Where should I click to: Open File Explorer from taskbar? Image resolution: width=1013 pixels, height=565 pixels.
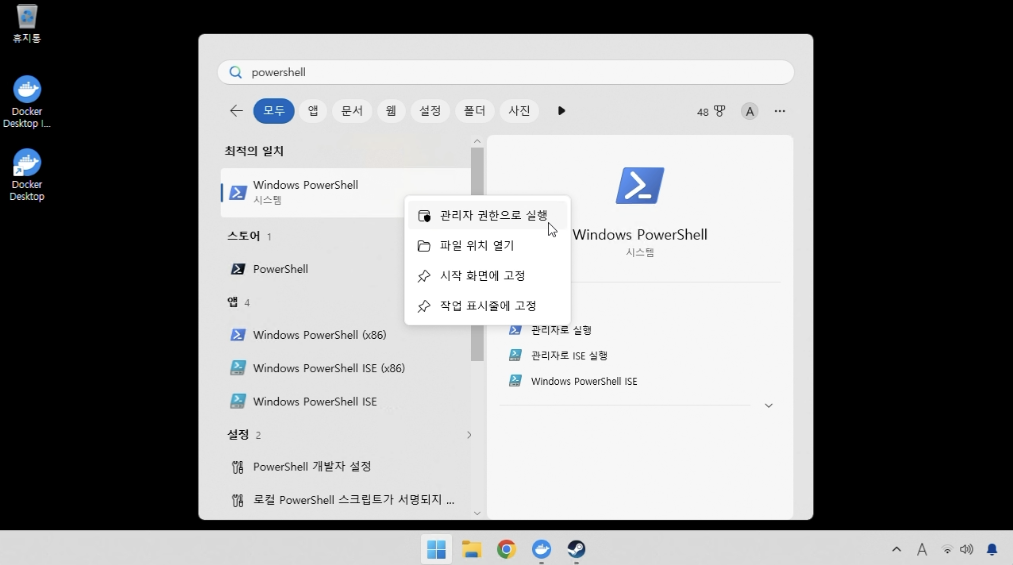click(472, 550)
